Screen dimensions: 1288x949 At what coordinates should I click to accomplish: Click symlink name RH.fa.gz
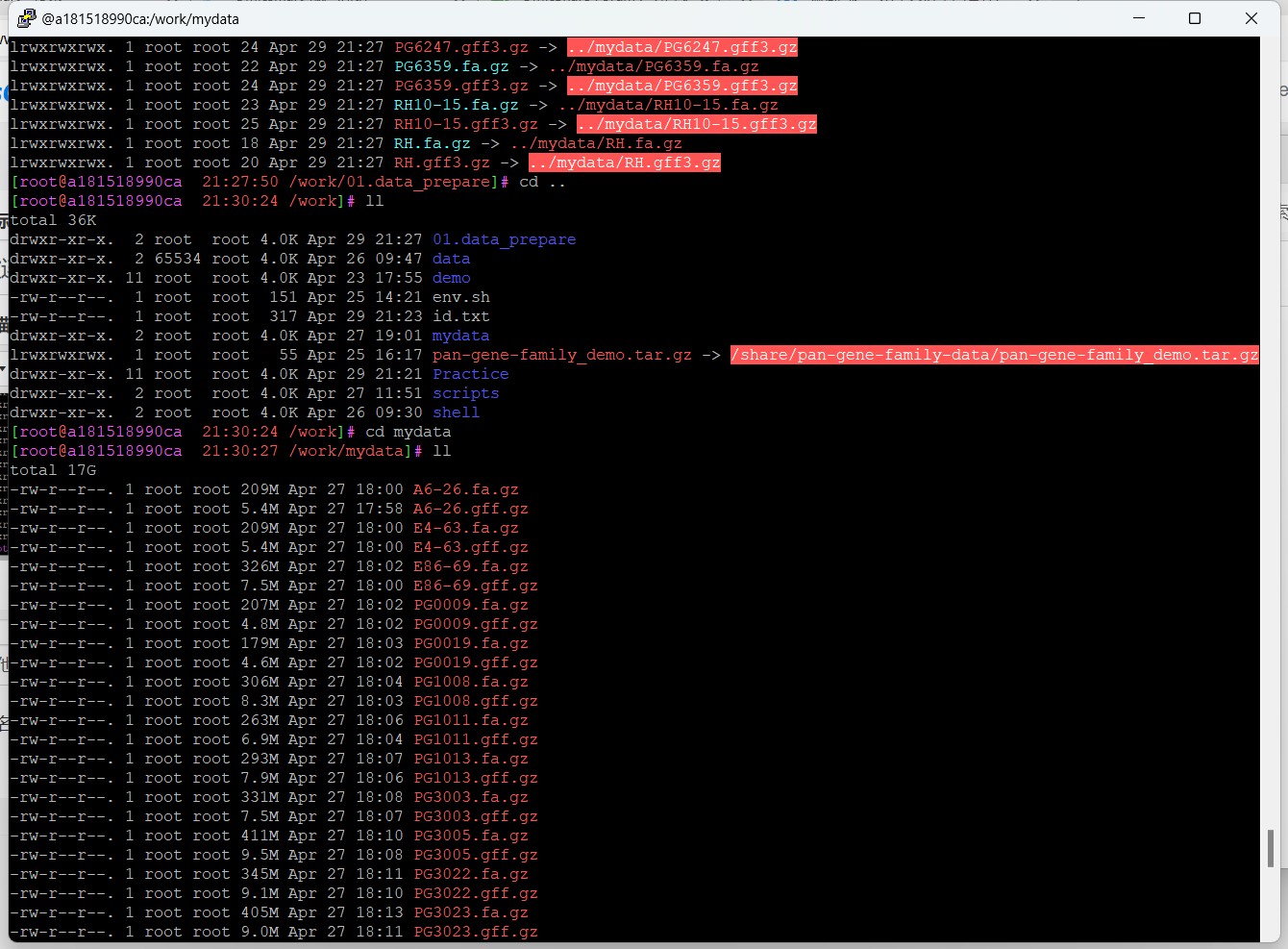click(432, 143)
